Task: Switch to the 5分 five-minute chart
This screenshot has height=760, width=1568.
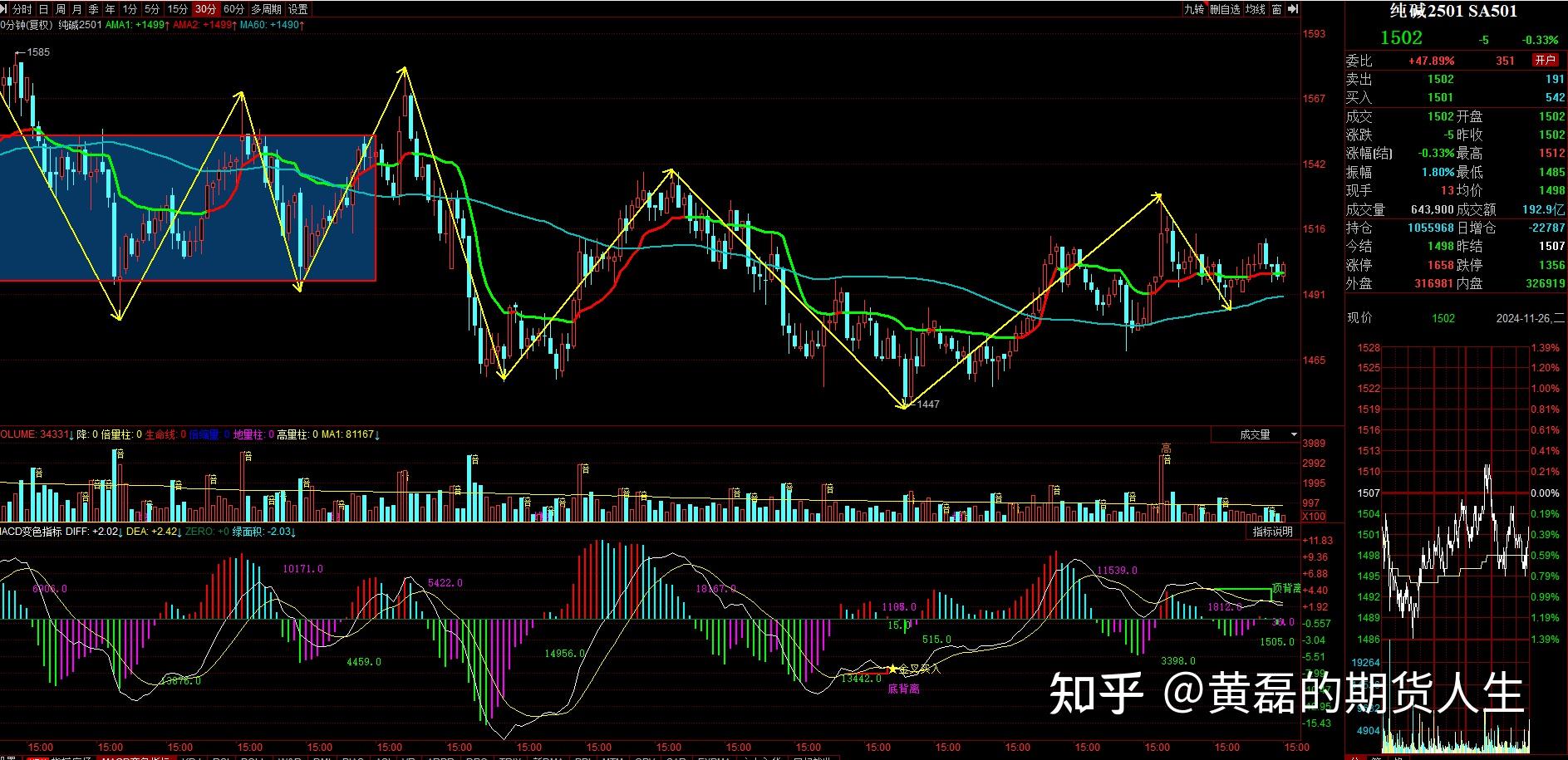Action: point(152,9)
